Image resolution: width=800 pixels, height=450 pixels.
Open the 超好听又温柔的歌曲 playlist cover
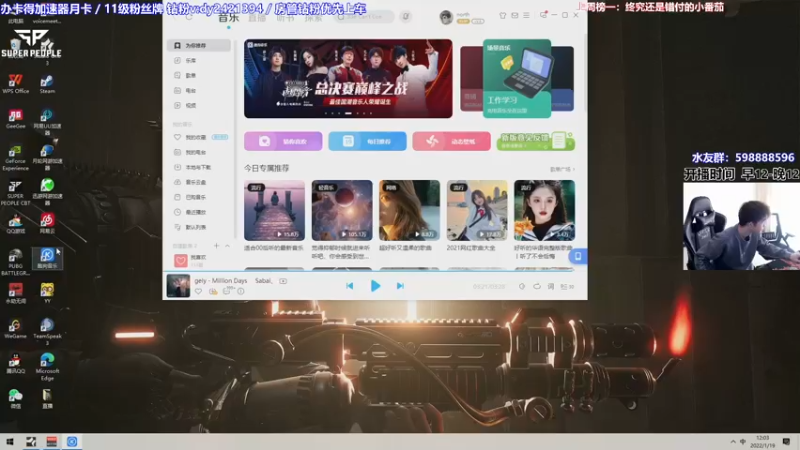(409, 210)
